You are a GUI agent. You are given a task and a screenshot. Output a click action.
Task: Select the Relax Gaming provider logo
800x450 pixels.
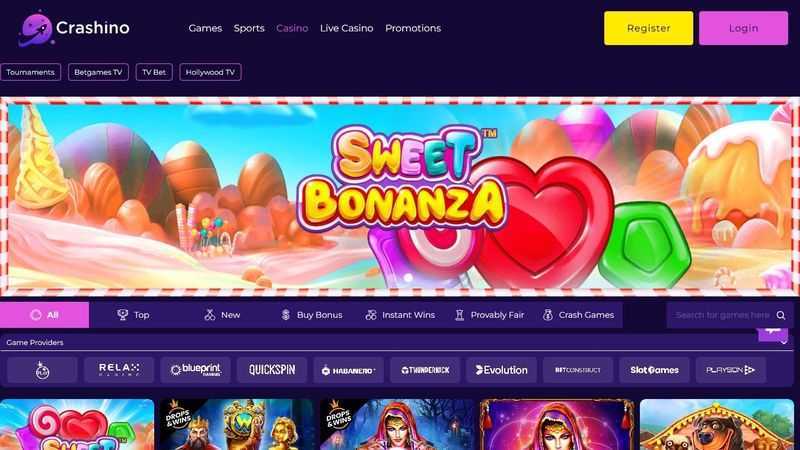coord(119,370)
